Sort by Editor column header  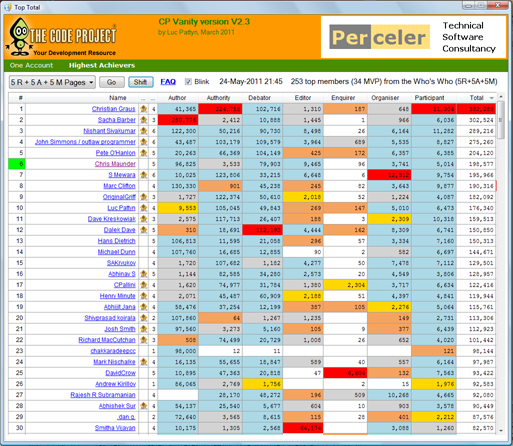(303, 98)
